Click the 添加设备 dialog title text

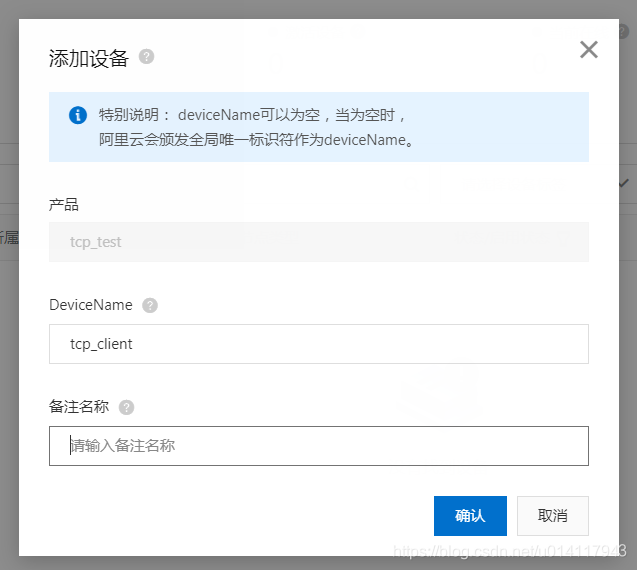pos(89,58)
